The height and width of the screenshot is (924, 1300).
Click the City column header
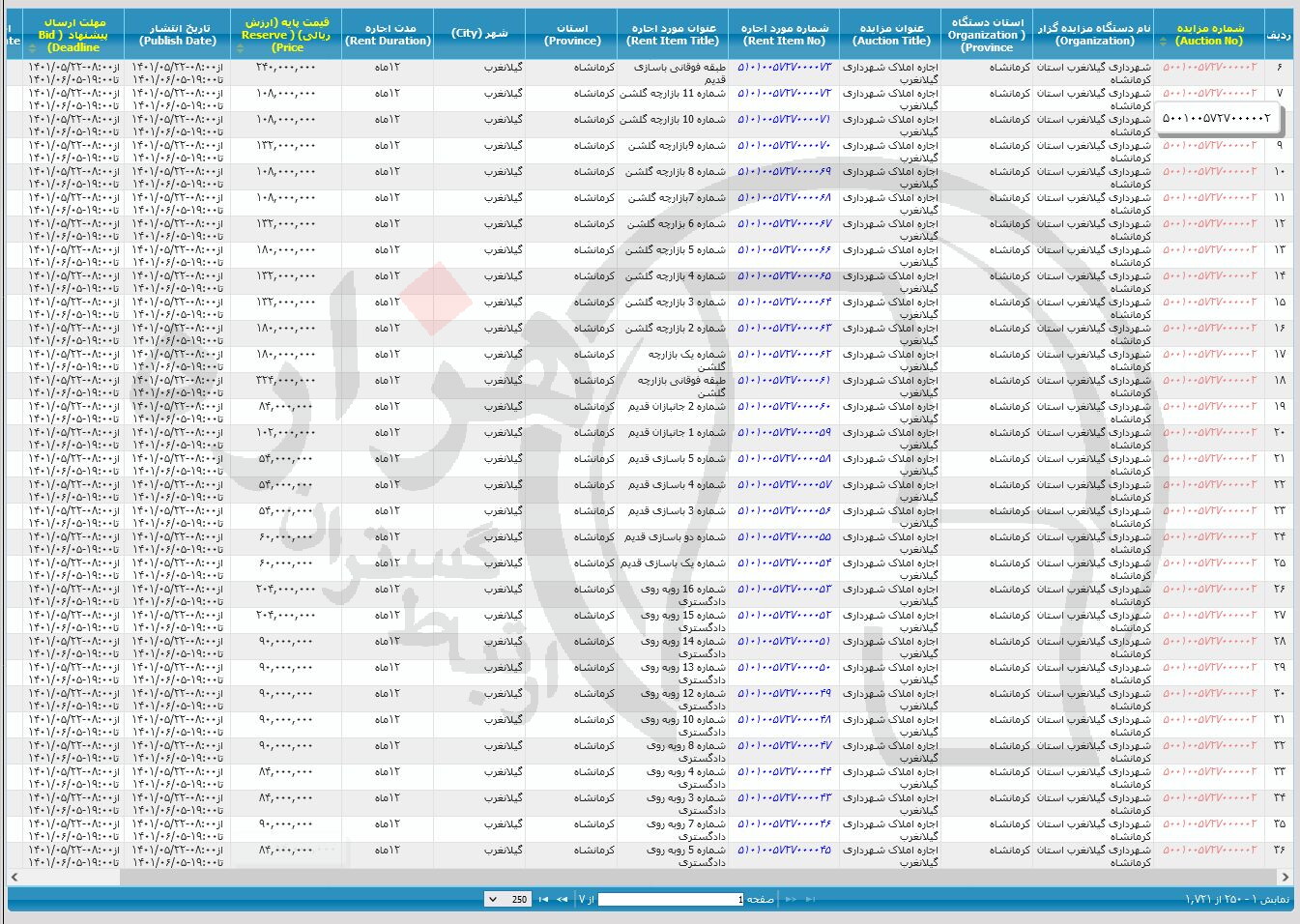point(479,34)
